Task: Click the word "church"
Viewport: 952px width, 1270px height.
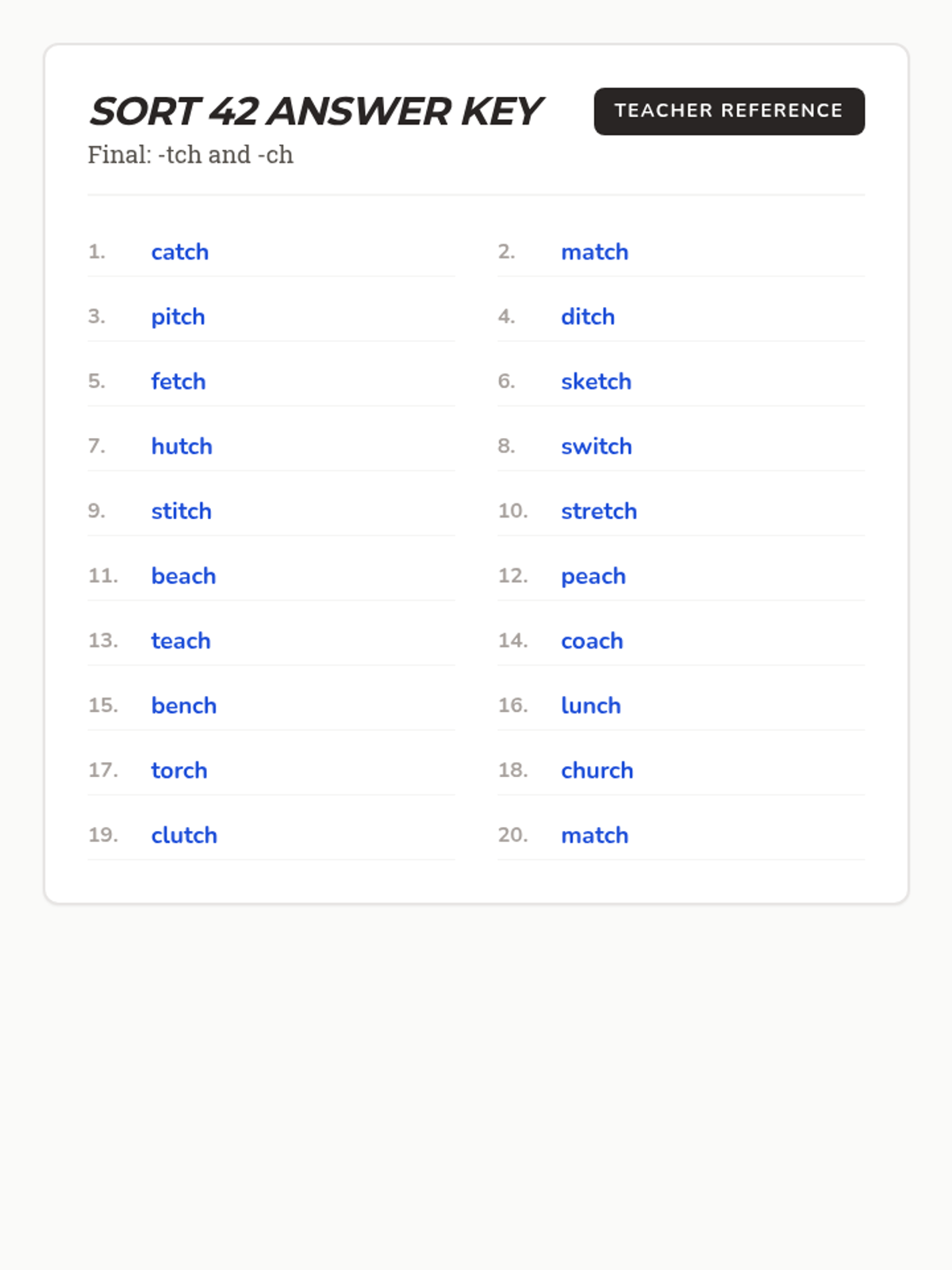Action: [x=597, y=771]
